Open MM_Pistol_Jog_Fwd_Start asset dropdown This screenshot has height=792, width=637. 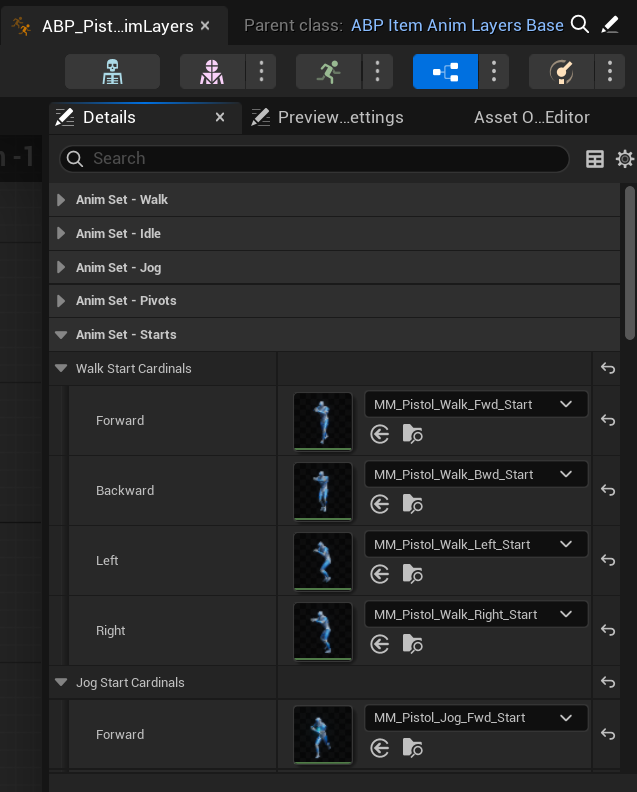[x=476, y=718]
